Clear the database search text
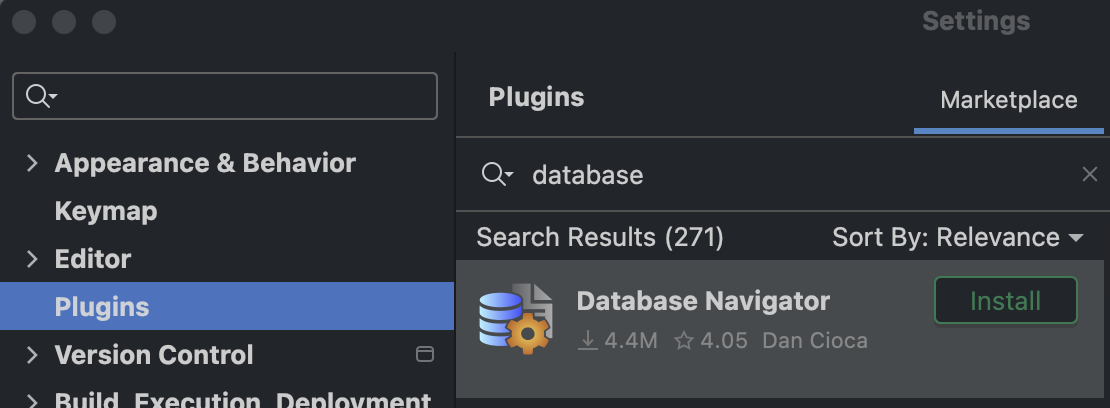1110x408 pixels. [1090, 175]
